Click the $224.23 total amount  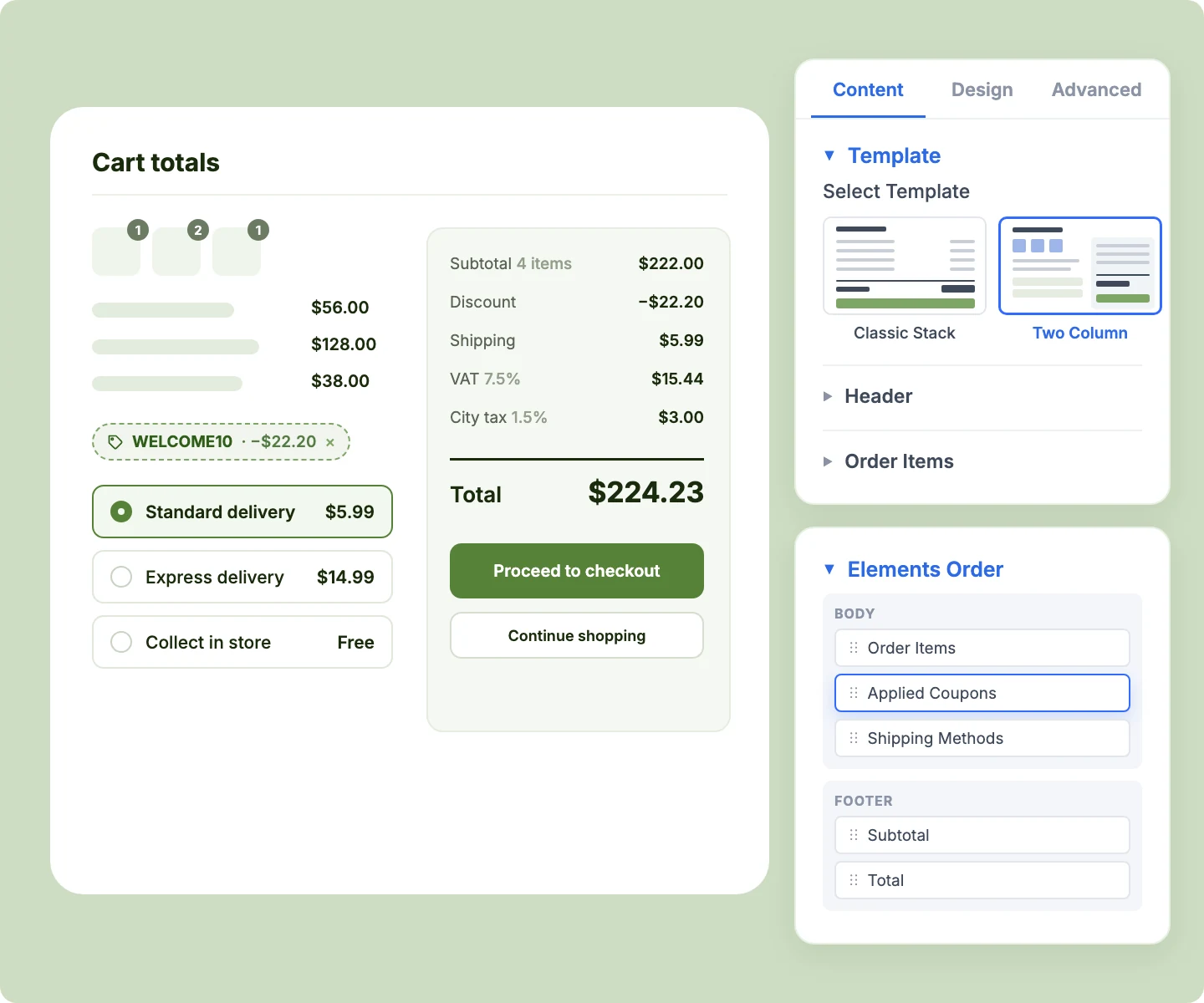tap(646, 492)
